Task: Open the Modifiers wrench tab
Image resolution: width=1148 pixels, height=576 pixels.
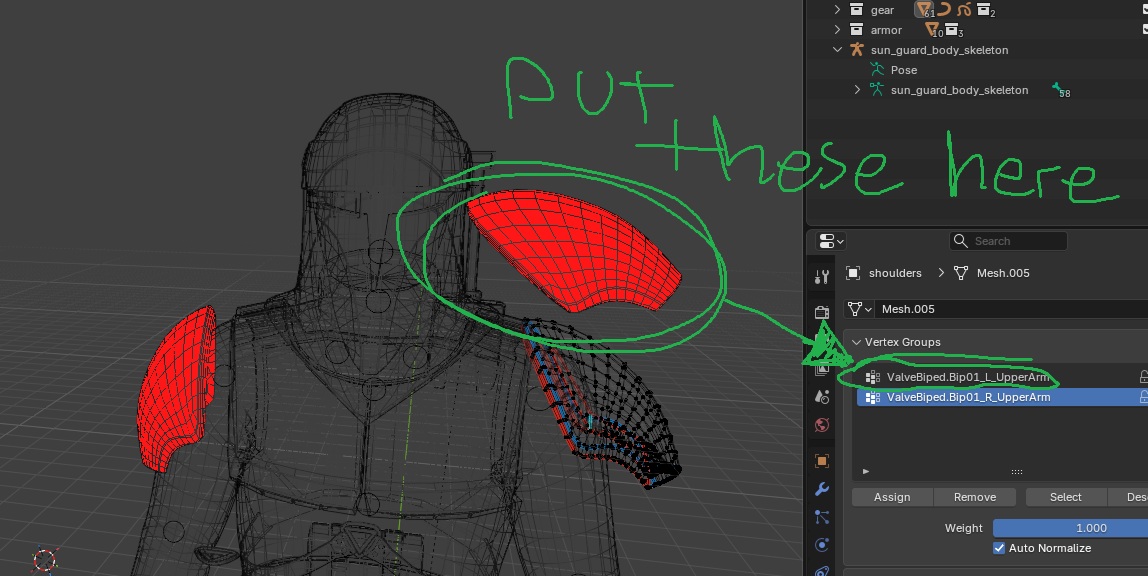Action: pos(821,489)
